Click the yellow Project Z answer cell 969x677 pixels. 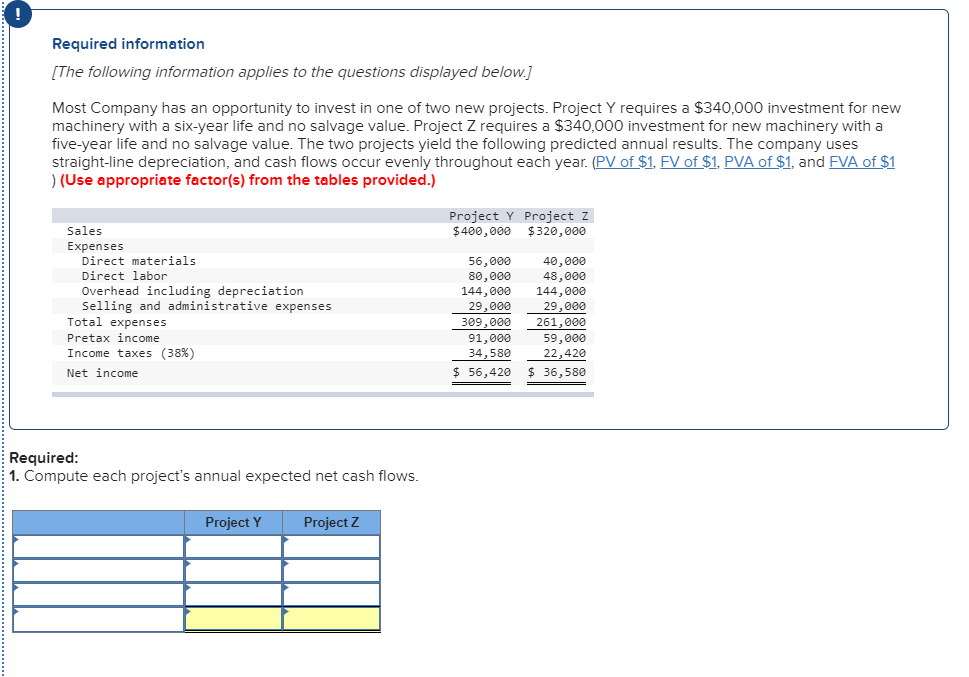(x=331, y=619)
